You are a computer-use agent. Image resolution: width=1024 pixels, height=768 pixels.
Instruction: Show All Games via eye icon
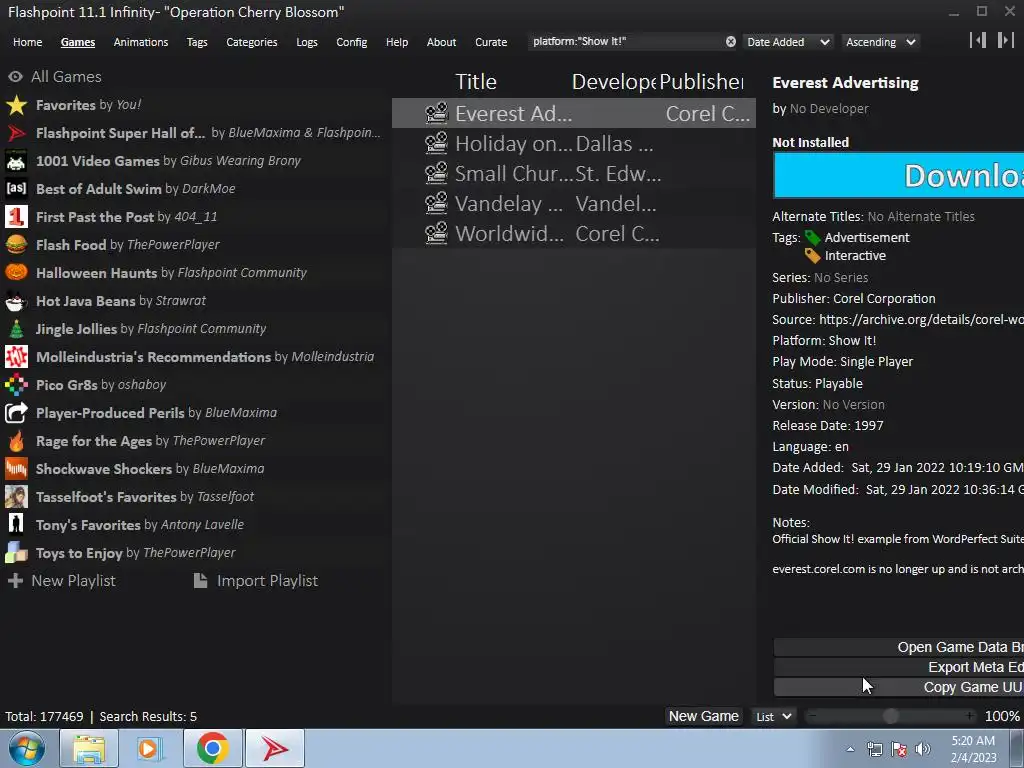tap(16, 77)
